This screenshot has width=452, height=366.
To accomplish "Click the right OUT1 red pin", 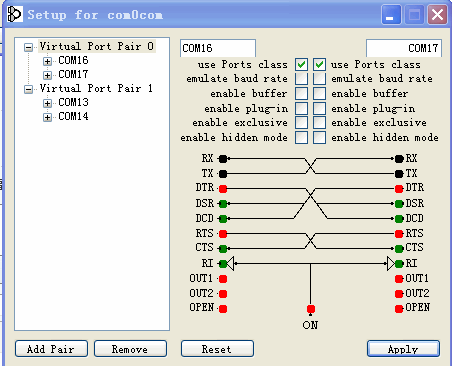I will 399,279.
